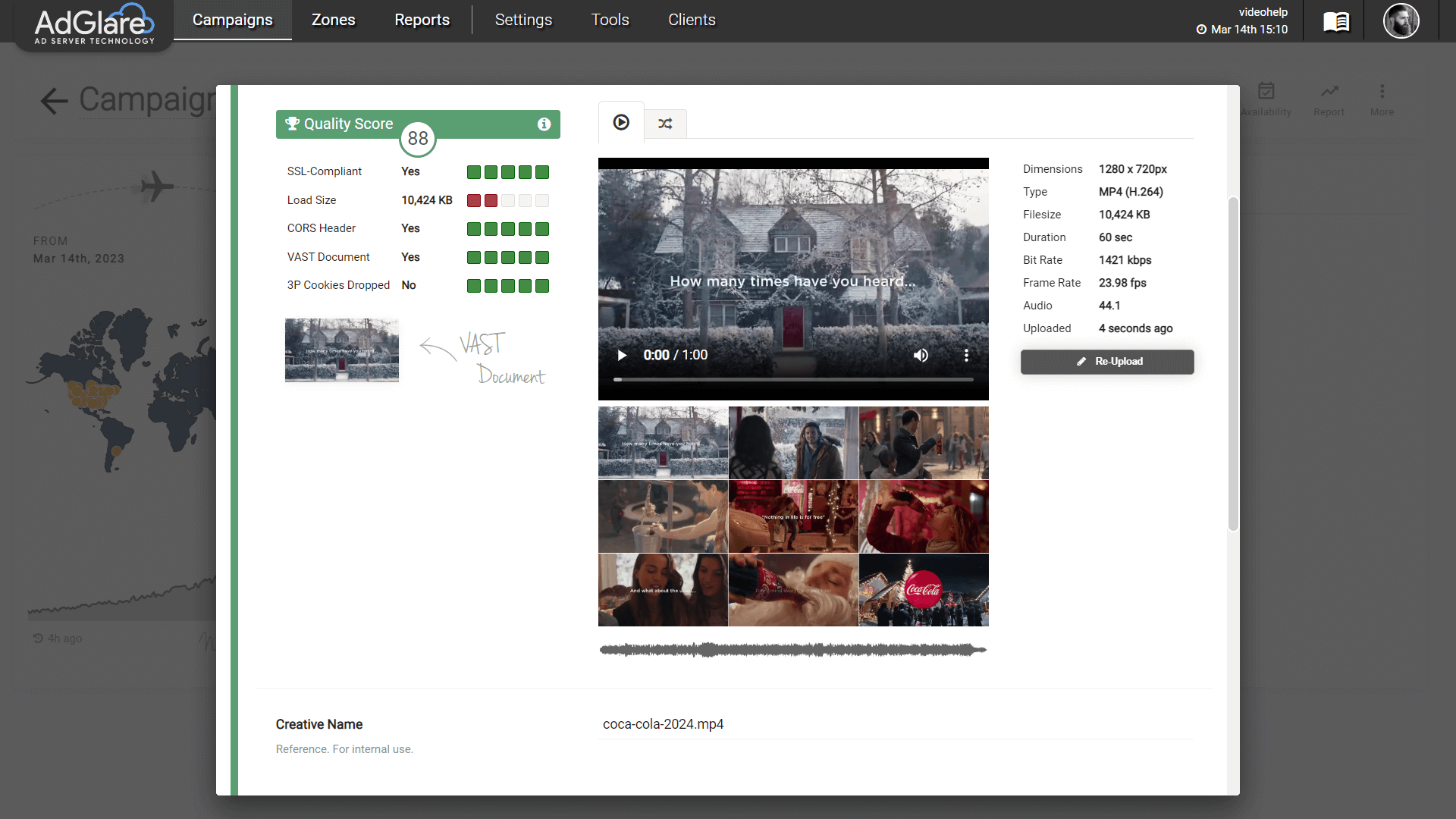Select the man in snow frame thumbnail
Image resolution: width=1456 pixels, height=819 pixels.
click(x=793, y=443)
